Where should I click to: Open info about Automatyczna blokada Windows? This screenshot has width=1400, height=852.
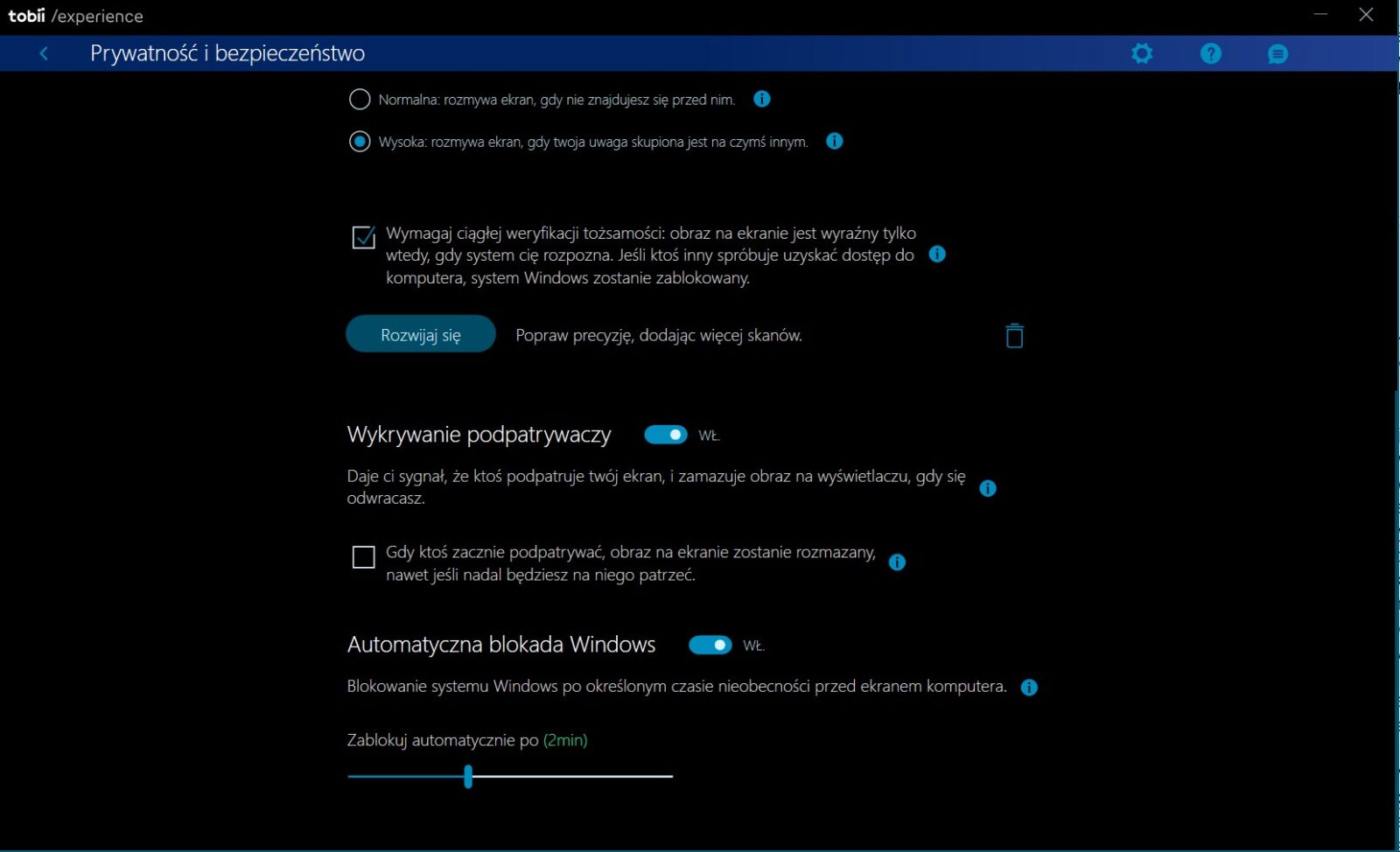click(x=1029, y=688)
